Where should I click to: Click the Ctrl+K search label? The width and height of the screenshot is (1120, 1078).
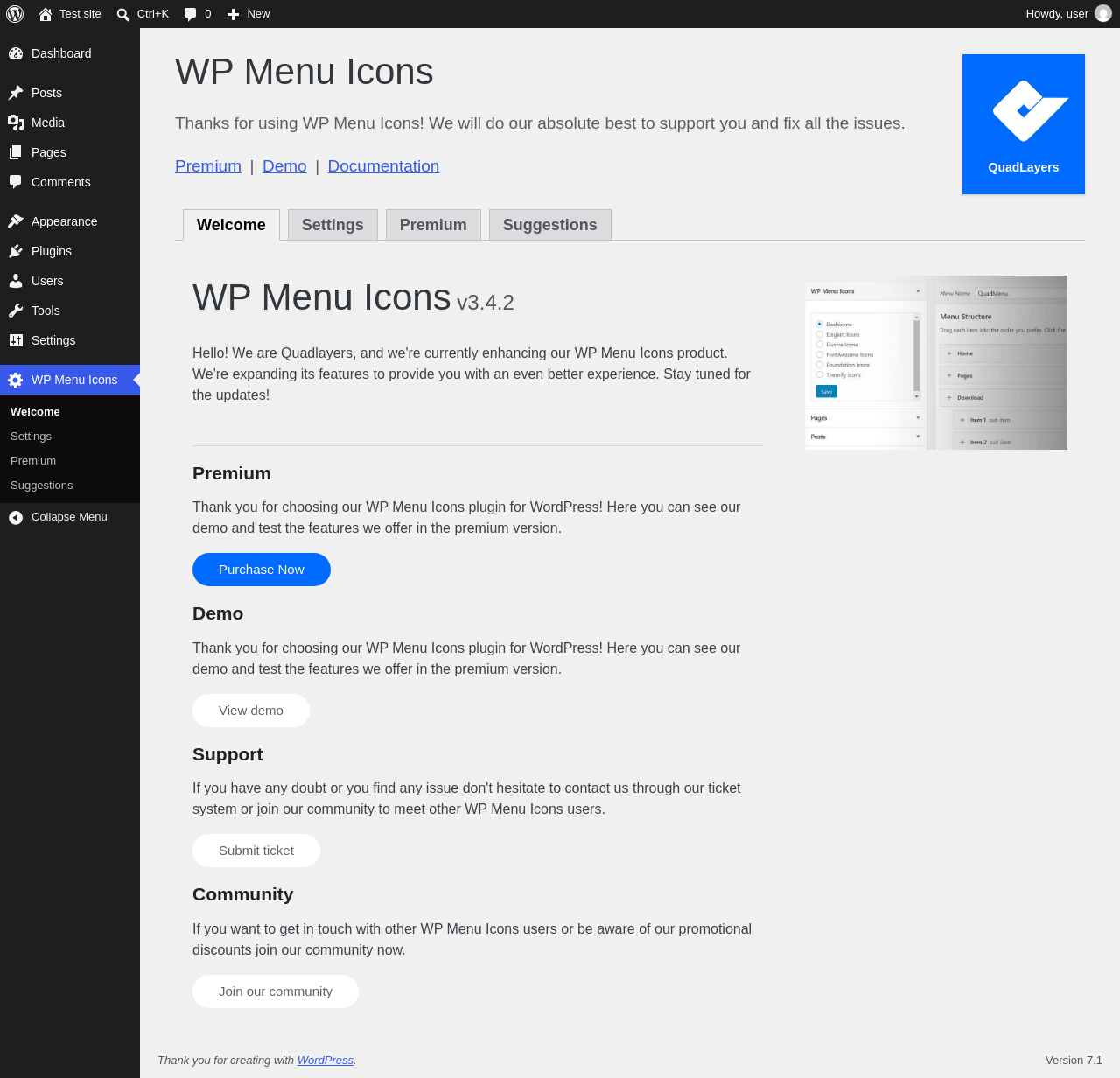tap(153, 14)
